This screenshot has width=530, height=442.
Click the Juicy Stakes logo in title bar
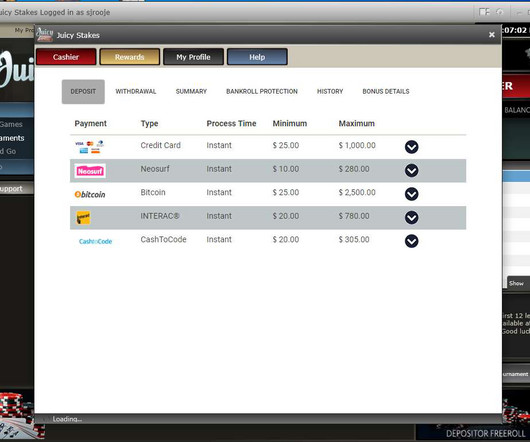[45, 34]
